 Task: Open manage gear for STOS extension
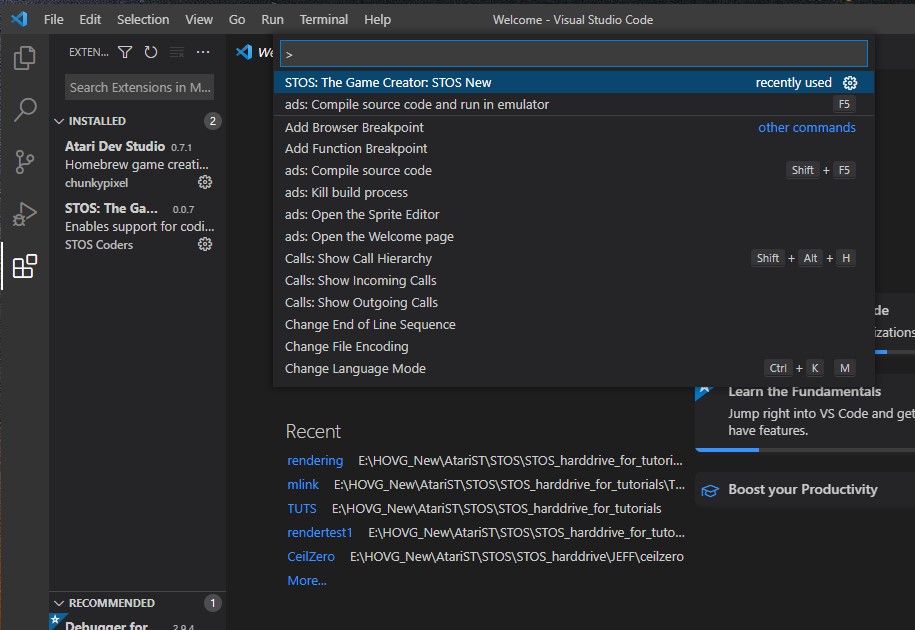pyautogui.click(x=205, y=244)
